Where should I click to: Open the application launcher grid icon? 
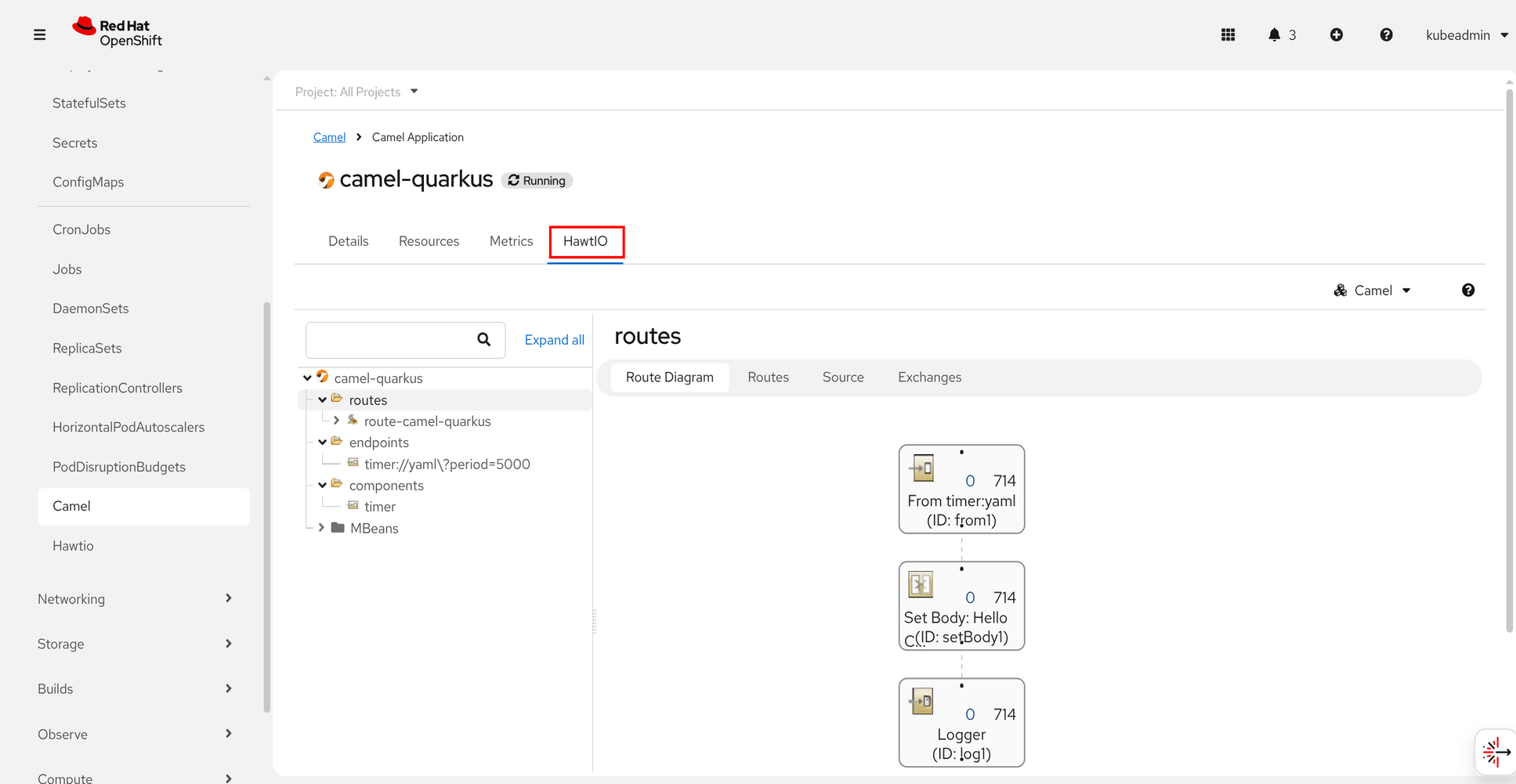1228,34
